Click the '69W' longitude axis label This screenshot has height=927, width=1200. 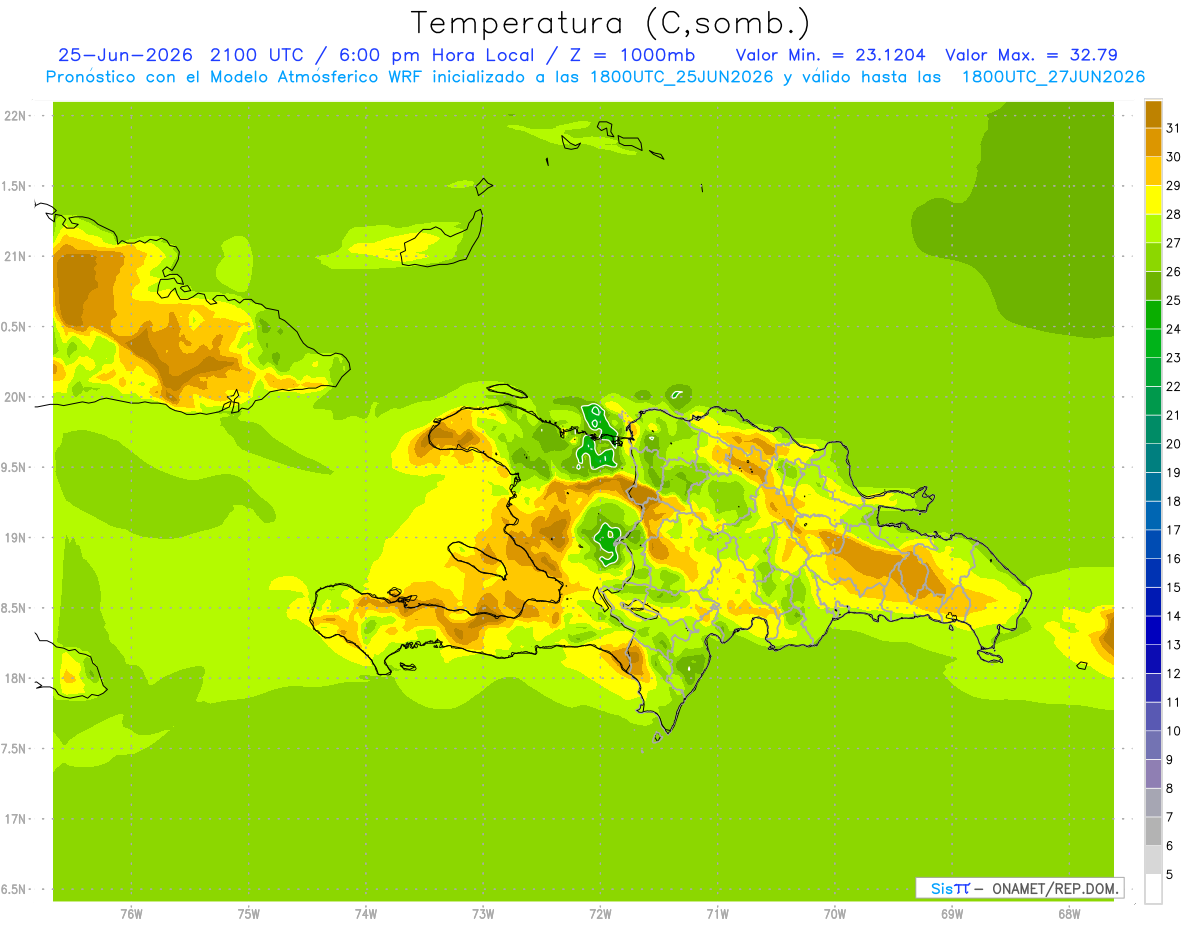pyautogui.click(x=952, y=914)
